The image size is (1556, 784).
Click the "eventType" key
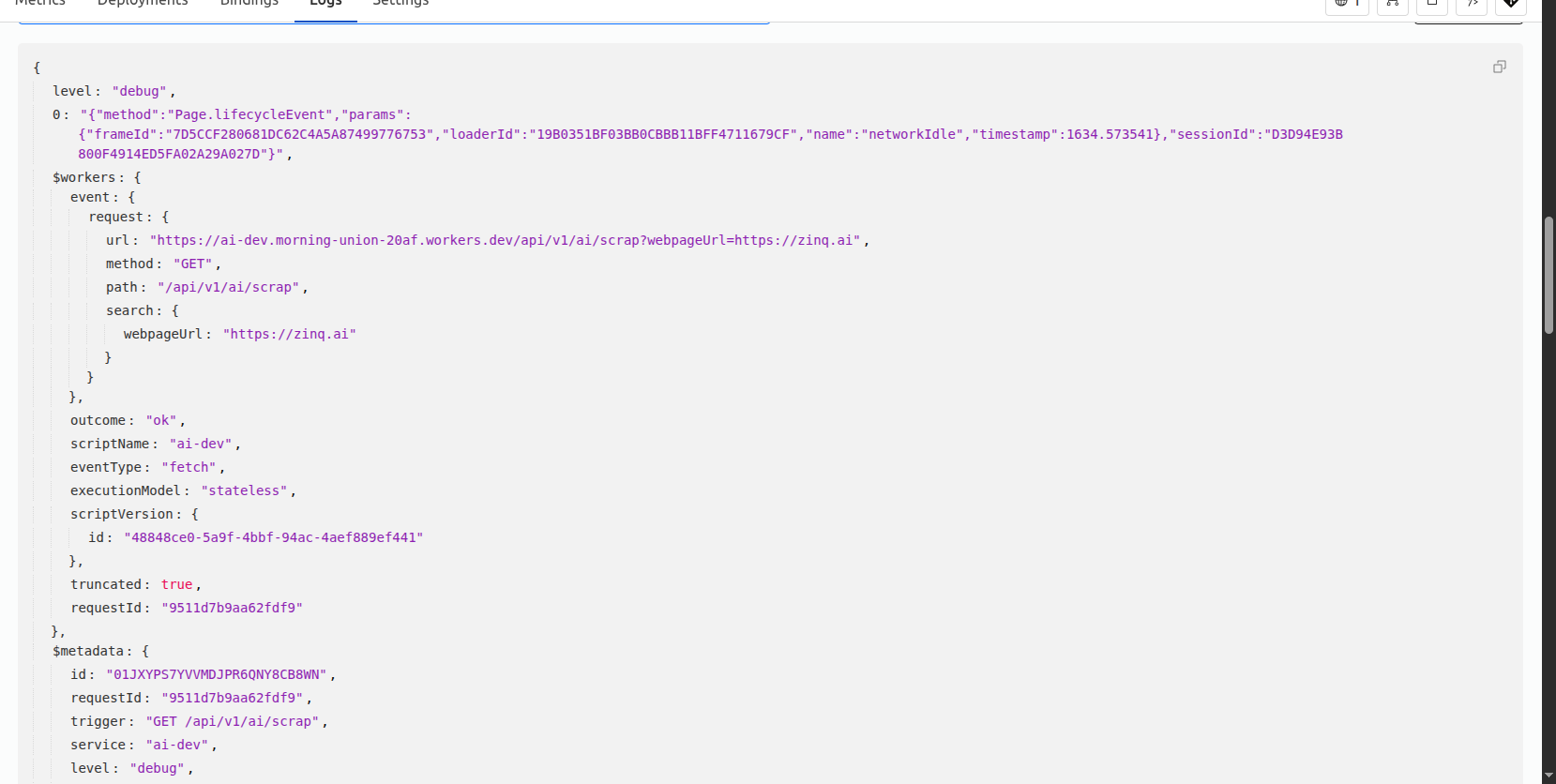(106, 467)
